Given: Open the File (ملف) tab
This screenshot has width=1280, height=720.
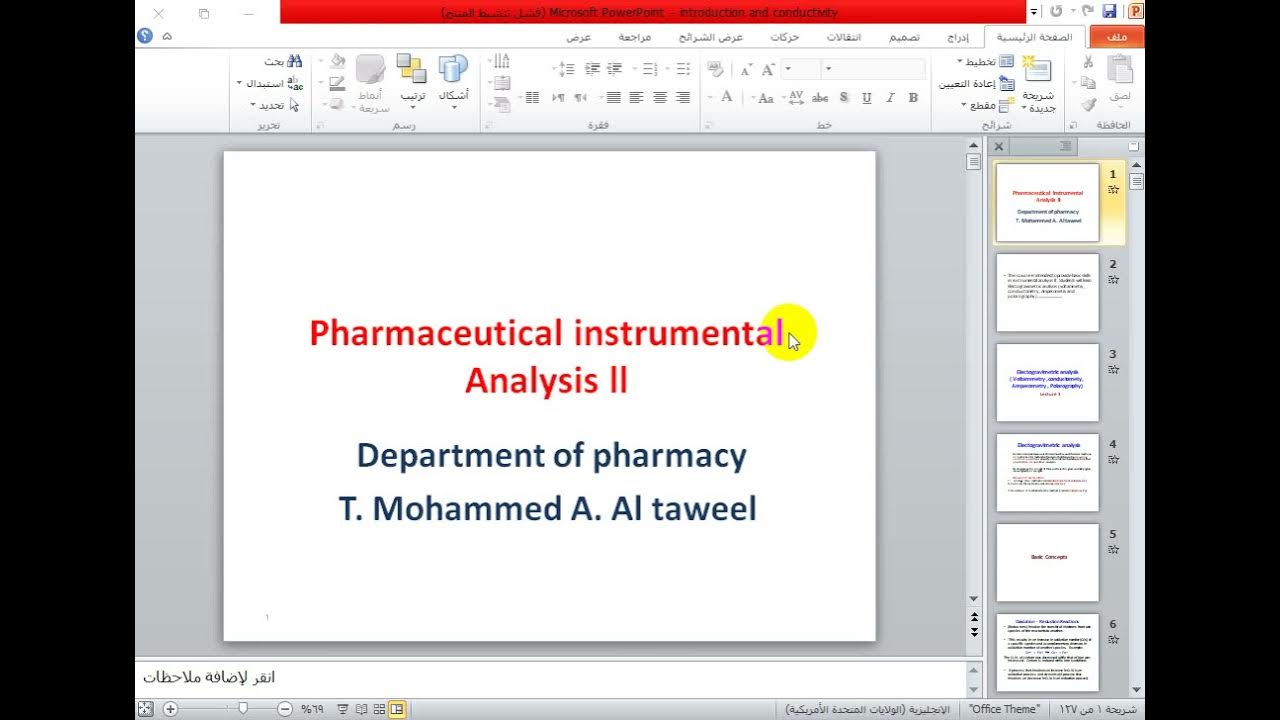Looking at the screenshot, I should click(x=1118, y=37).
